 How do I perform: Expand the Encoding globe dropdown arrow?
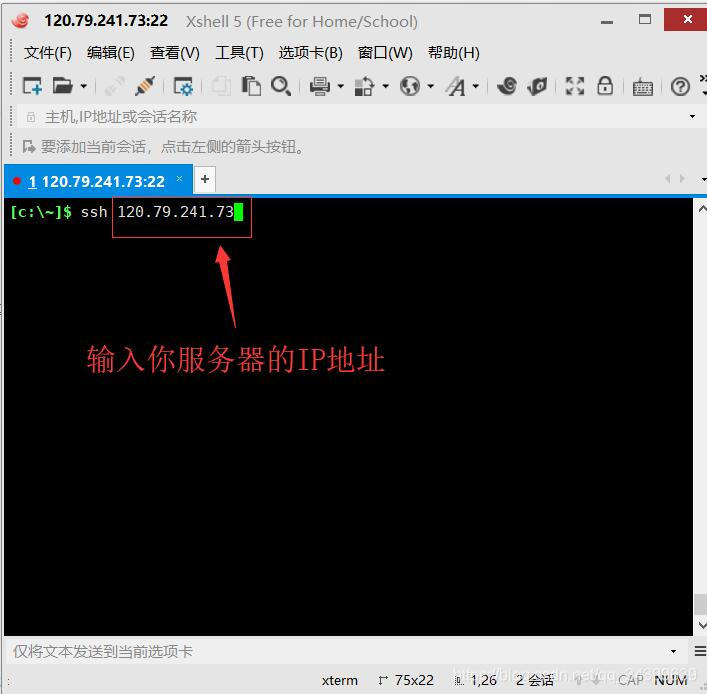click(x=431, y=86)
